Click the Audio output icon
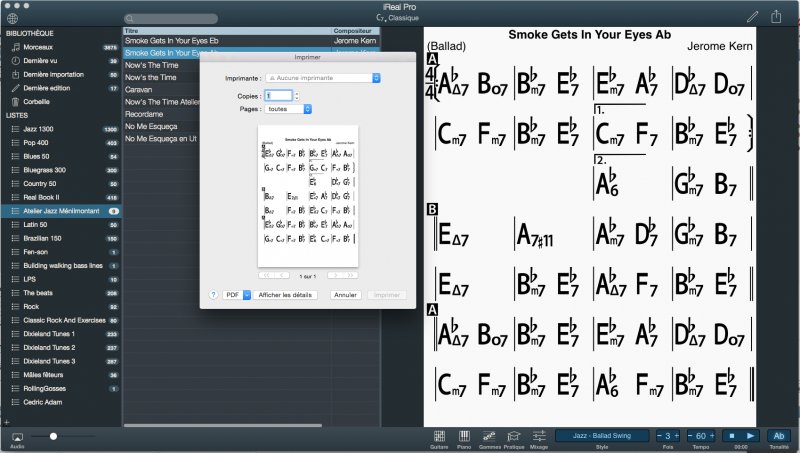 17,437
